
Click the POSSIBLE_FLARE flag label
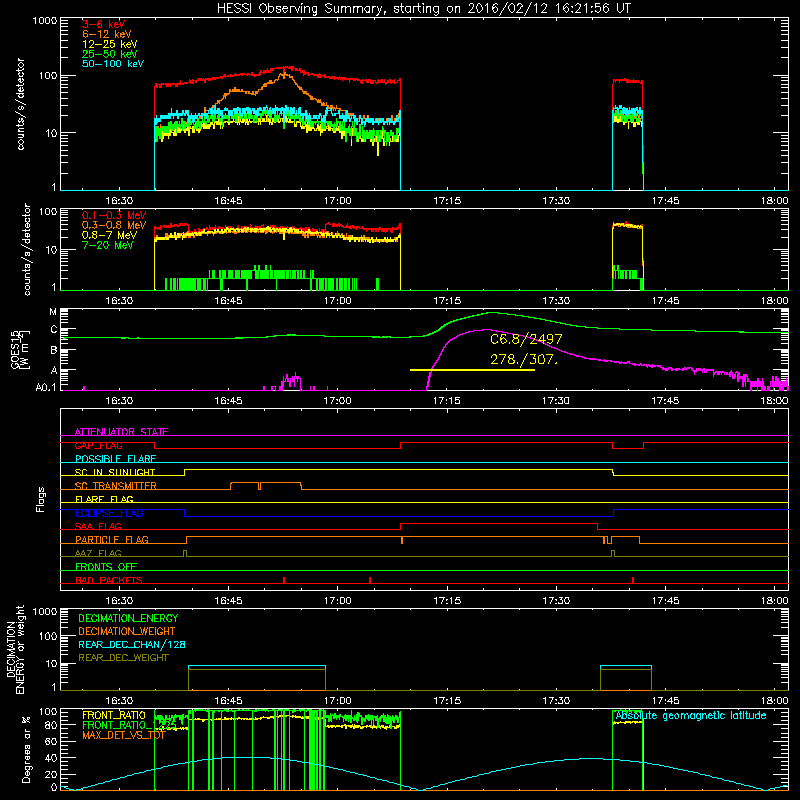pos(115,459)
